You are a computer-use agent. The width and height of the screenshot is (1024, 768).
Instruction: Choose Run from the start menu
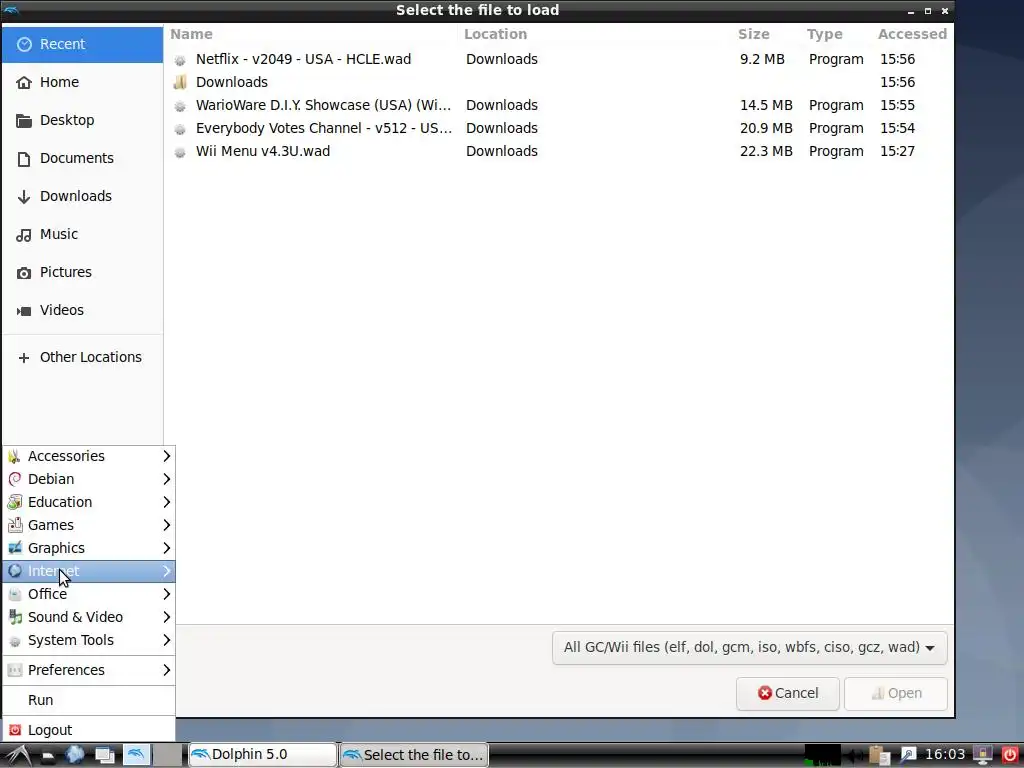89,700
